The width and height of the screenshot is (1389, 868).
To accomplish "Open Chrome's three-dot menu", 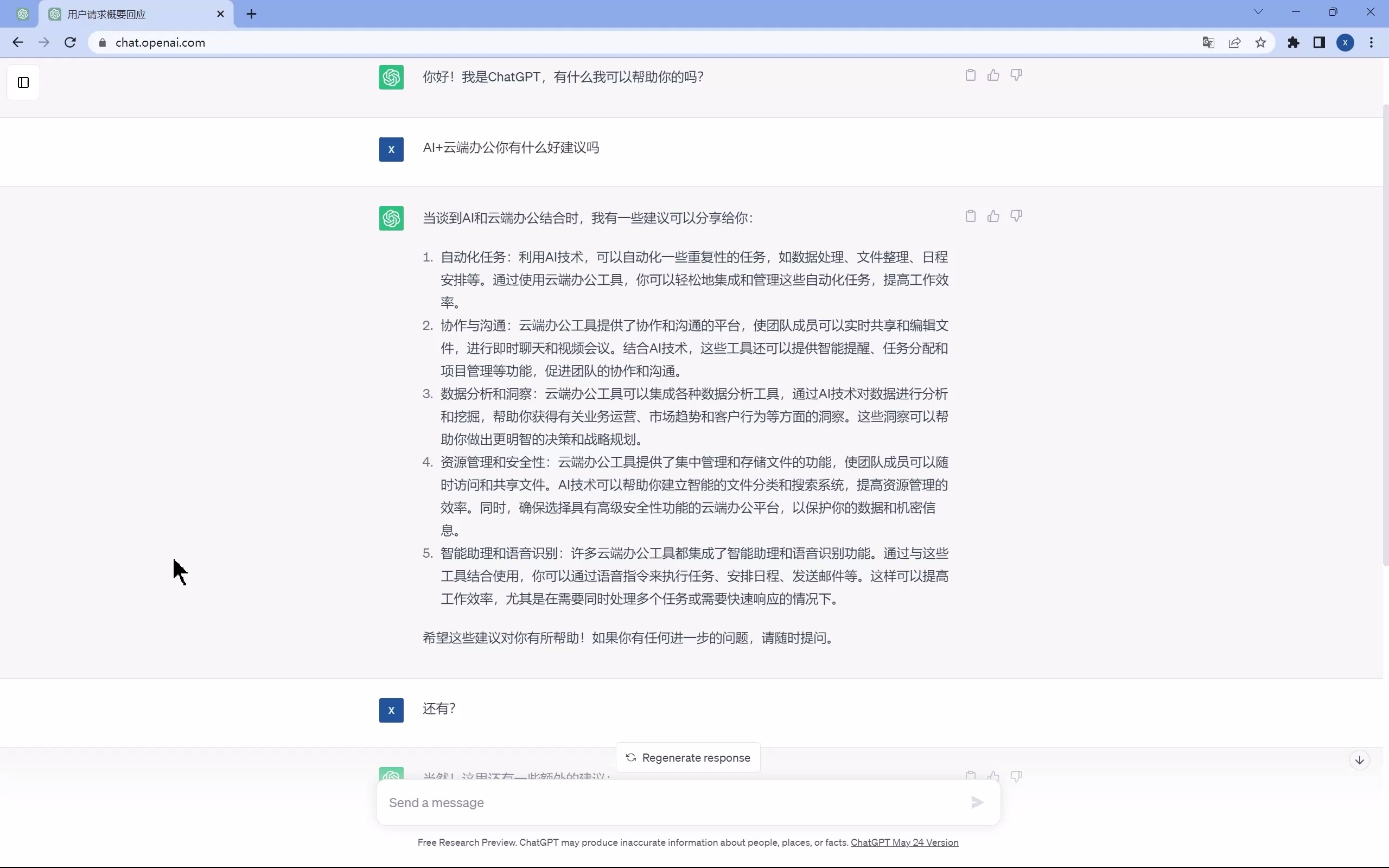I will (x=1372, y=42).
